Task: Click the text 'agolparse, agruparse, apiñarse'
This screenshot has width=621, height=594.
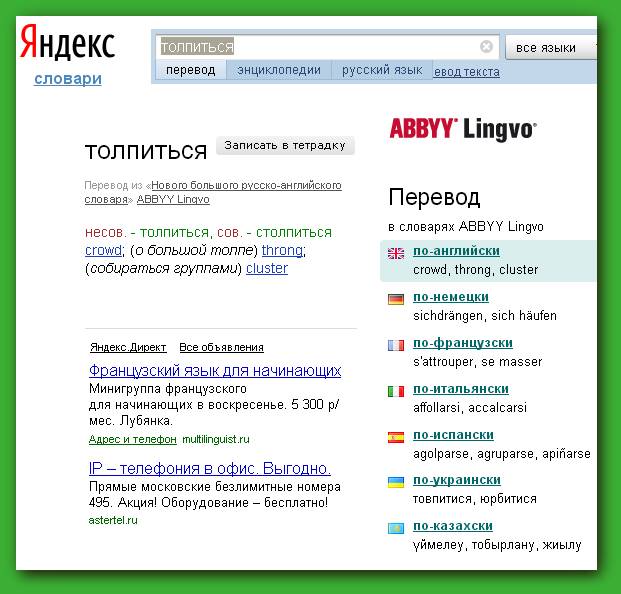Action: [x=502, y=453]
